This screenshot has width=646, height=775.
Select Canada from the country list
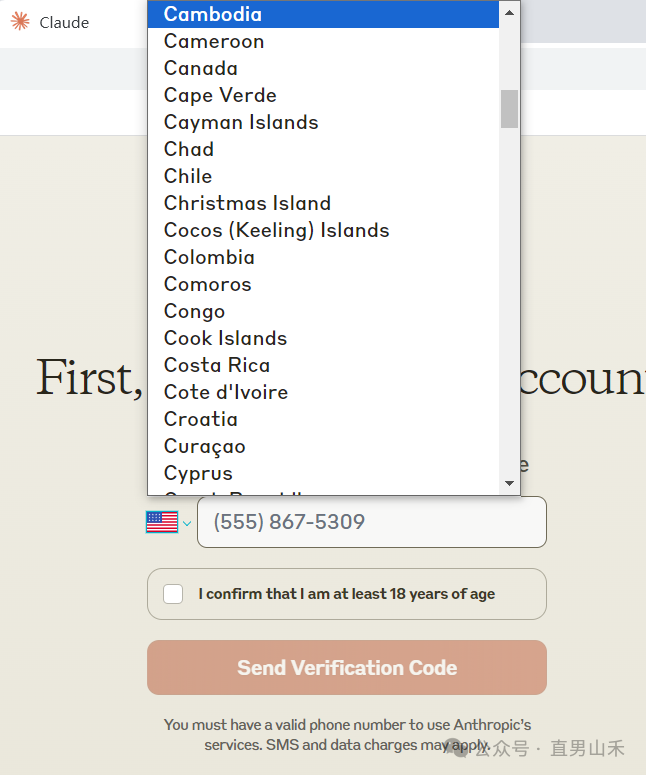pyautogui.click(x=201, y=68)
